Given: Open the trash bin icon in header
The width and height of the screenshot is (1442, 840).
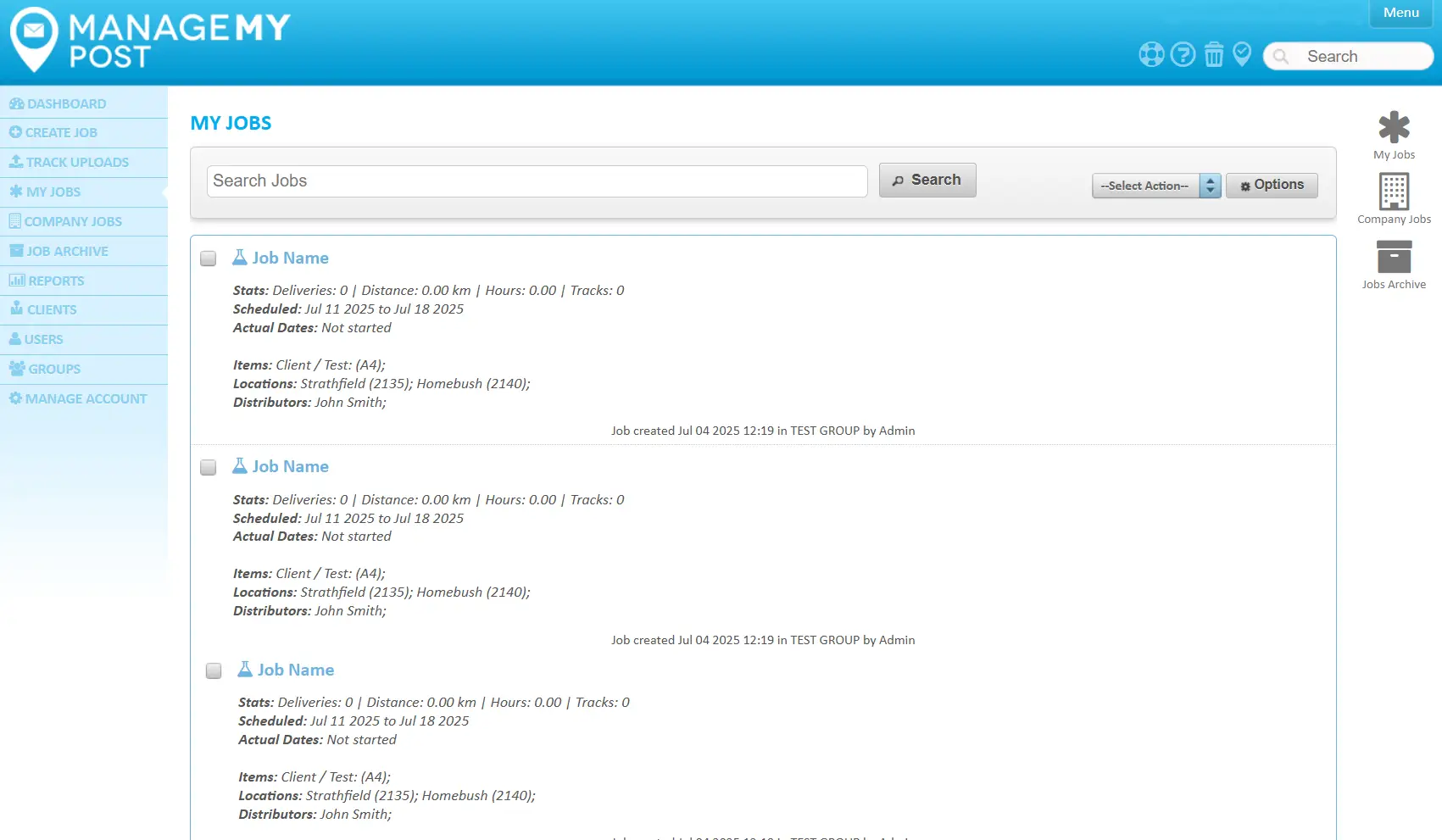Looking at the screenshot, I should point(1214,55).
